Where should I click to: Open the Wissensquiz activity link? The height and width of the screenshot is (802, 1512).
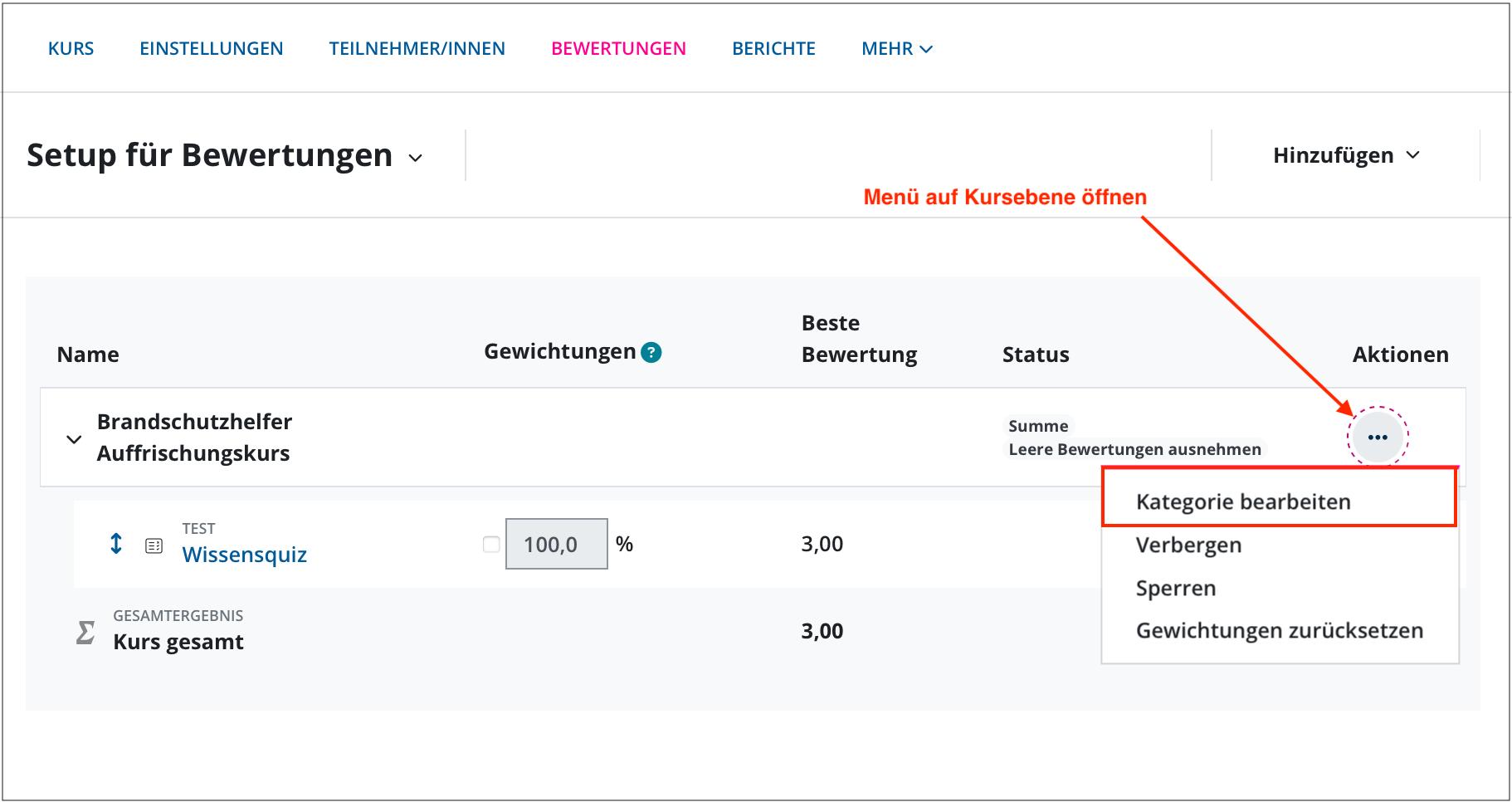point(244,555)
